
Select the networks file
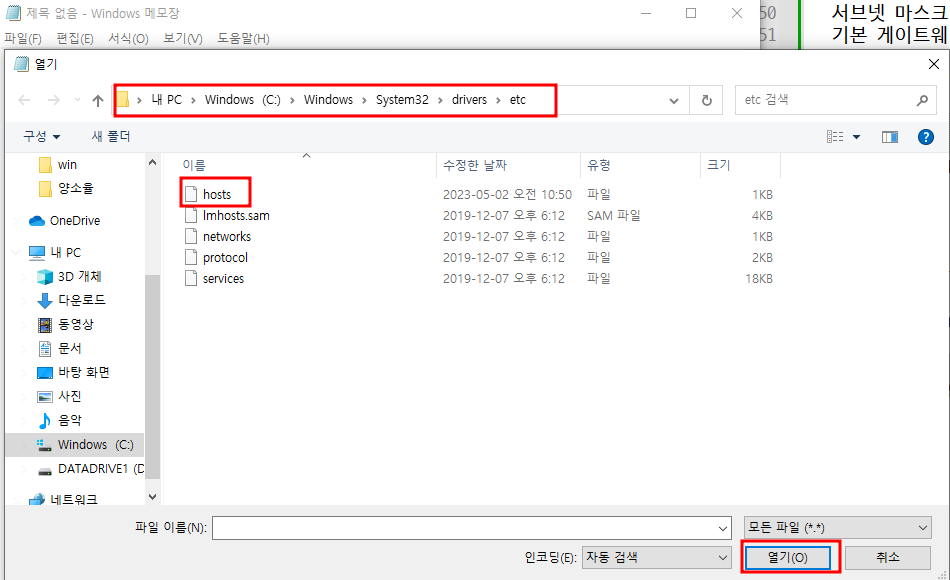click(227, 237)
